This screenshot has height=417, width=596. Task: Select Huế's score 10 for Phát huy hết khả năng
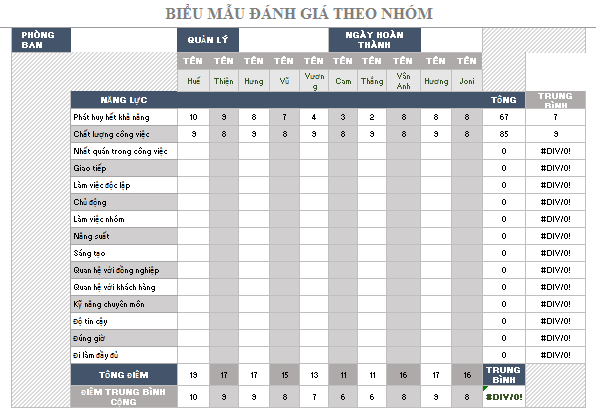pos(193,117)
